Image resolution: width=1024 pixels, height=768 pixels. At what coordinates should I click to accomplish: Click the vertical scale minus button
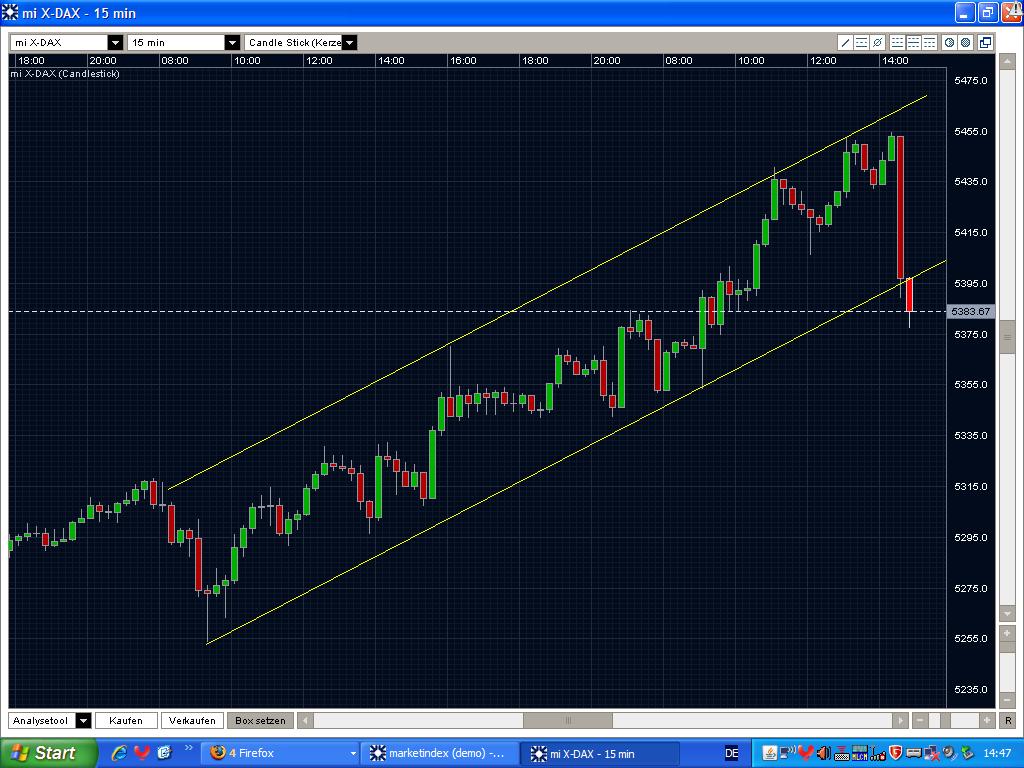(1007, 700)
